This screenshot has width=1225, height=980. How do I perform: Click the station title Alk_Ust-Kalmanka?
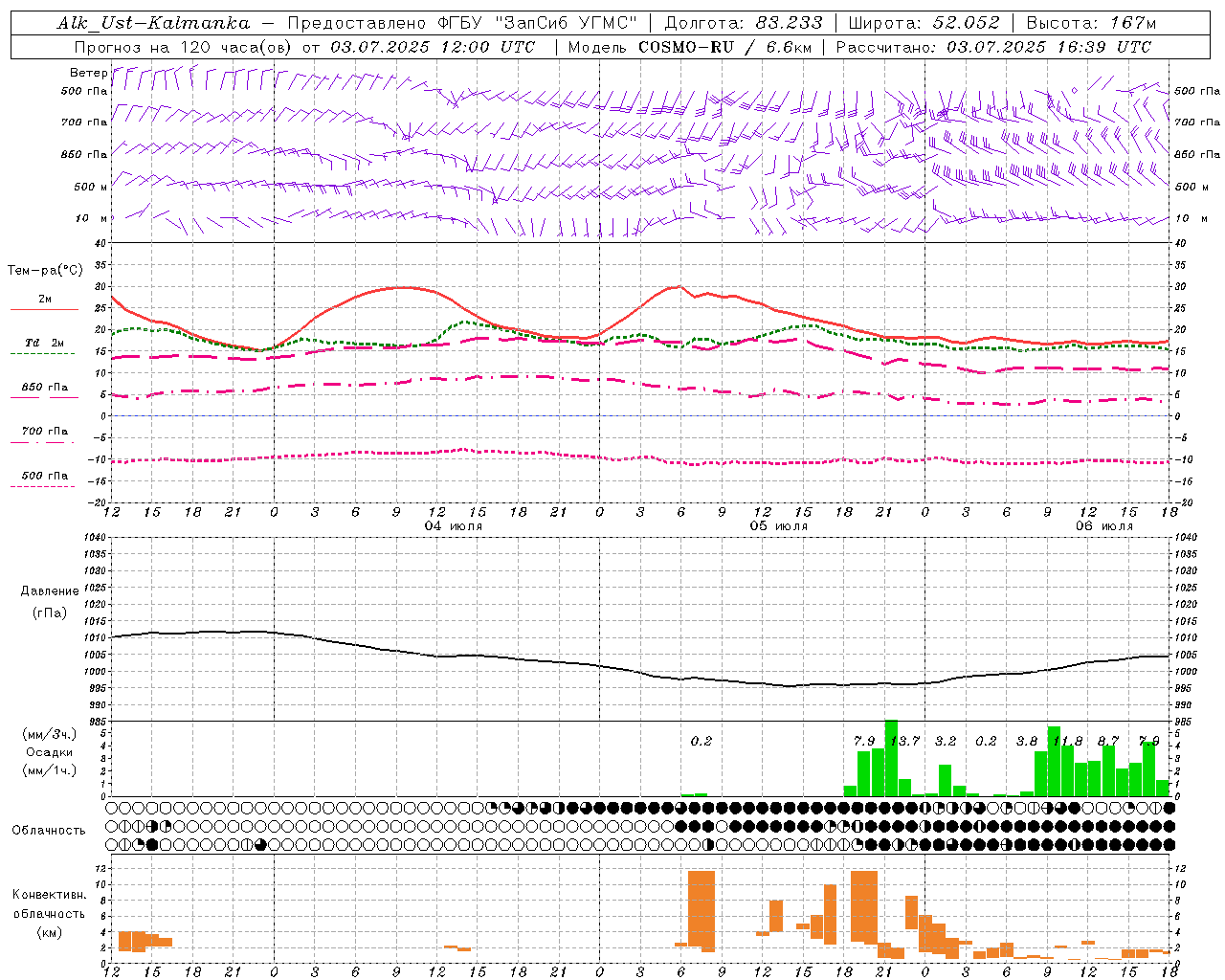pyautogui.click(x=153, y=24)
